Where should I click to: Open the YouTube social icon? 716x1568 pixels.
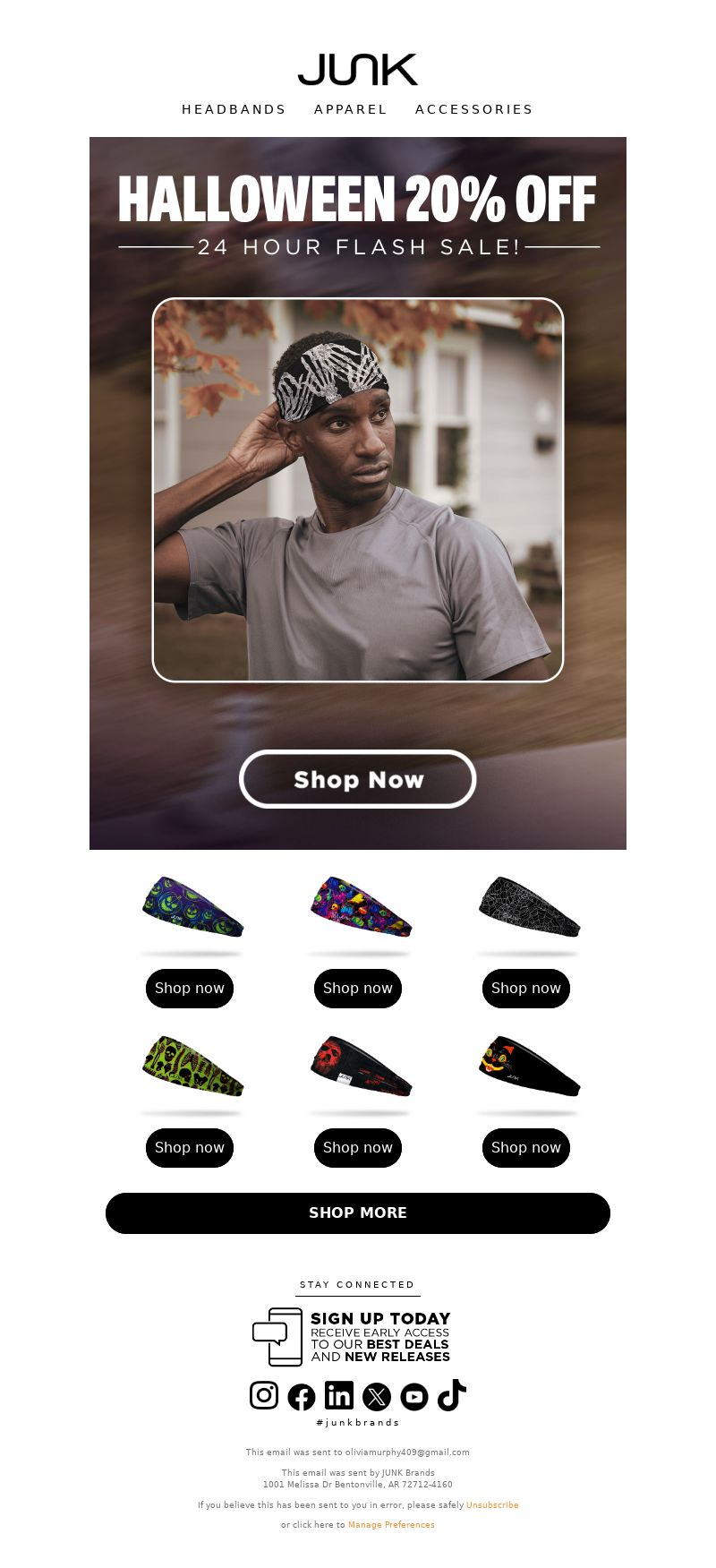(x=414, y=1396)
